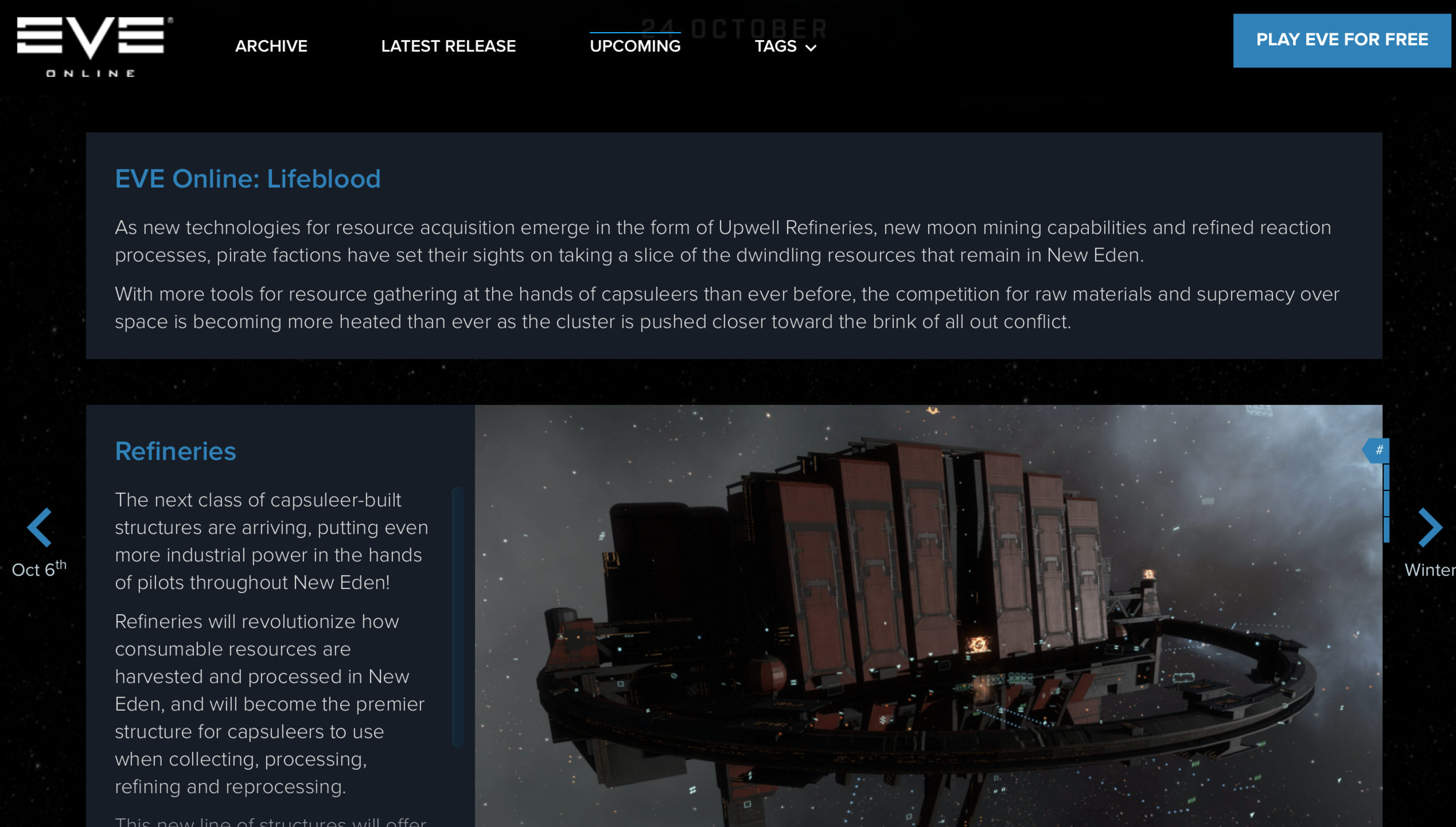Open the Archive tab
Image resolution: width=1456 pixels, height=827 pixels.
271,46
